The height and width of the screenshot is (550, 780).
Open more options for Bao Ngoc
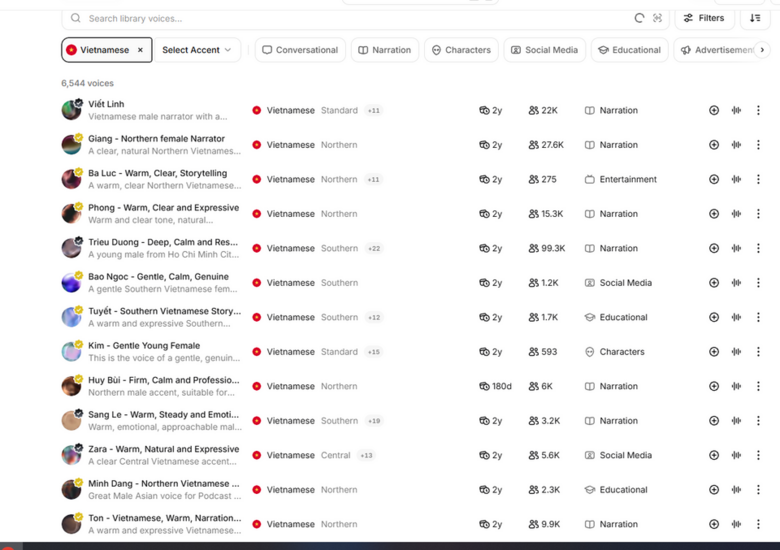tap(758, 282)
